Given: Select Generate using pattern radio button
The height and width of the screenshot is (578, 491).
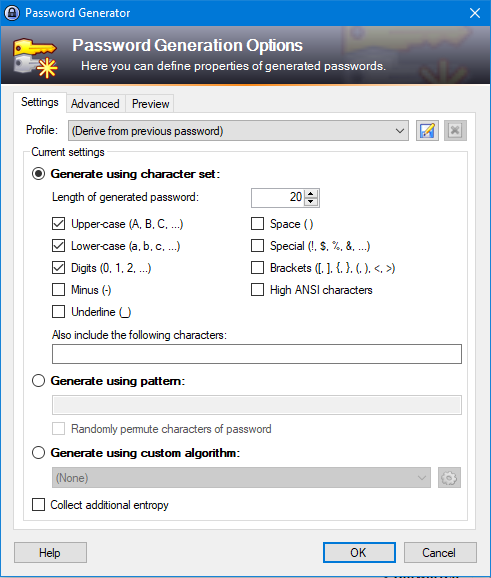Looking at the screenshot, I should click(x=38, y=380).
